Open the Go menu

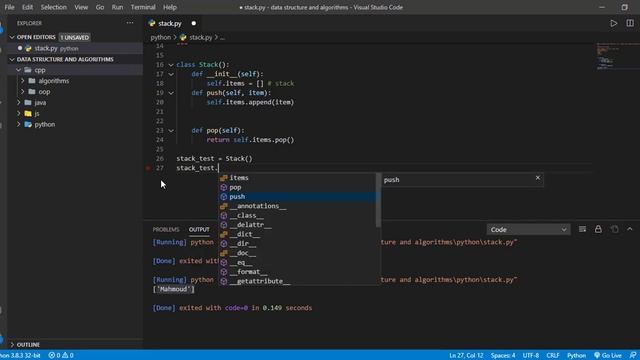tap(100, 7)
